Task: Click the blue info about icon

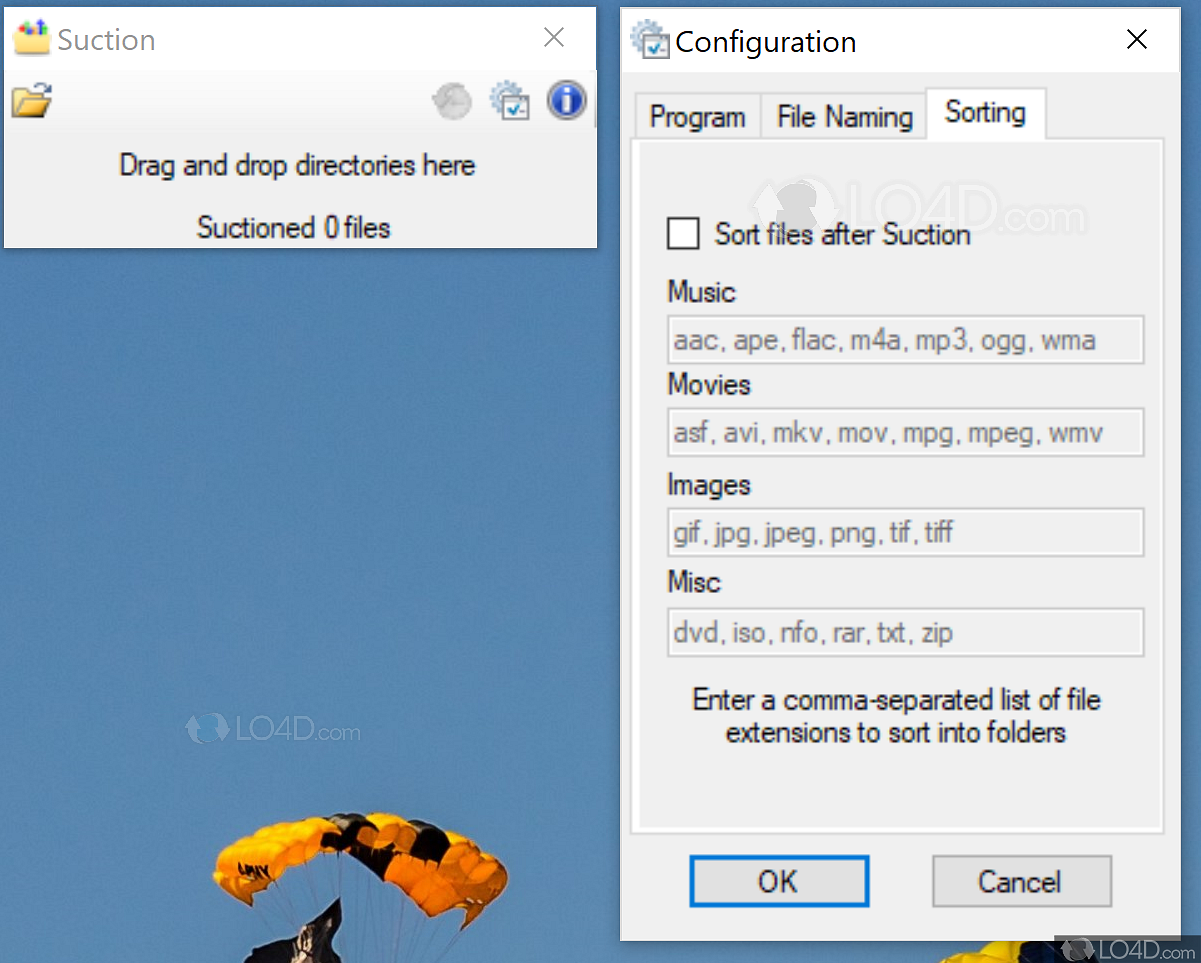Action: (x=566, y=101)
